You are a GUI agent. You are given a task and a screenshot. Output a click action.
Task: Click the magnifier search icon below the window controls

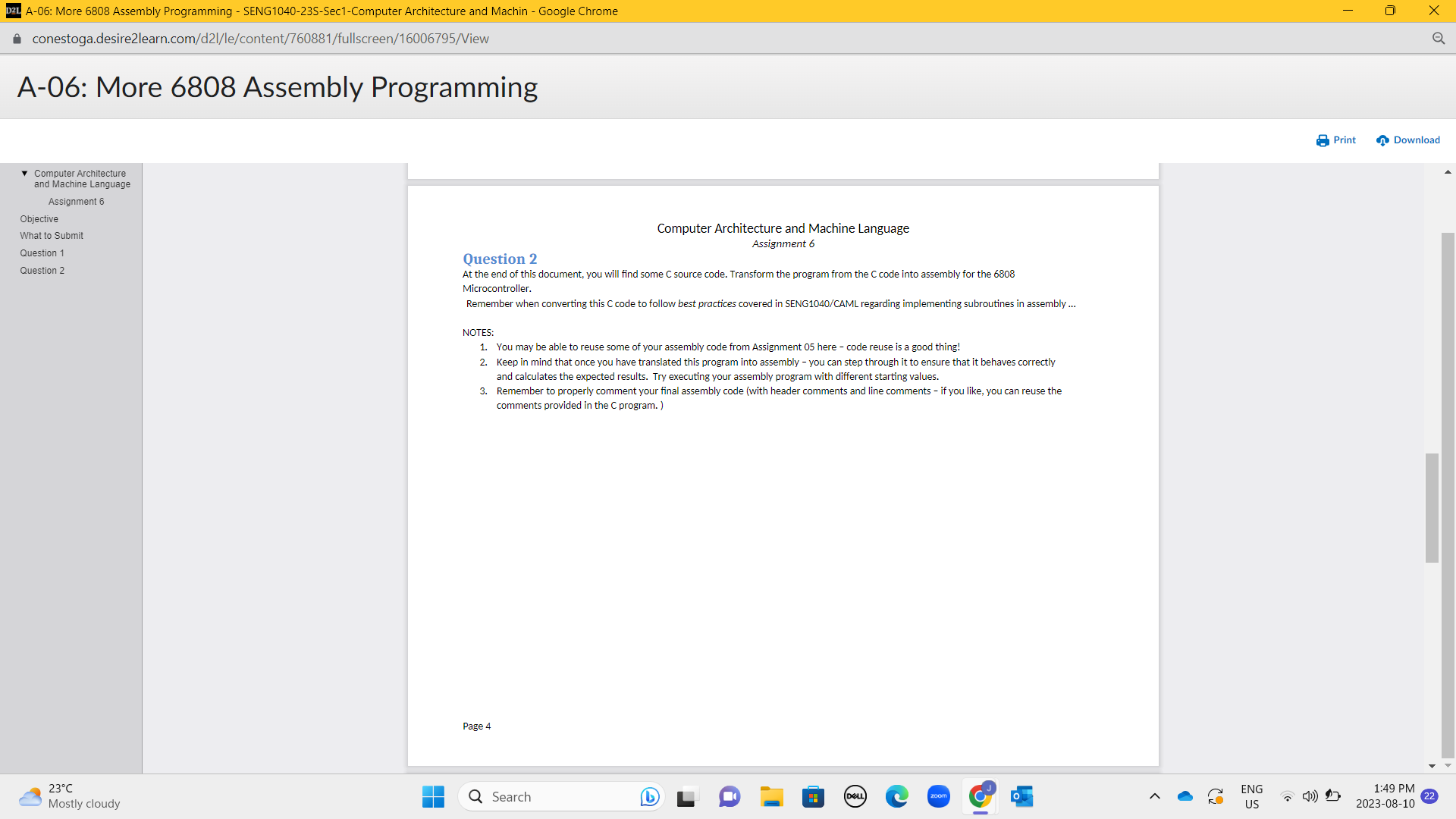[1439, 38]
